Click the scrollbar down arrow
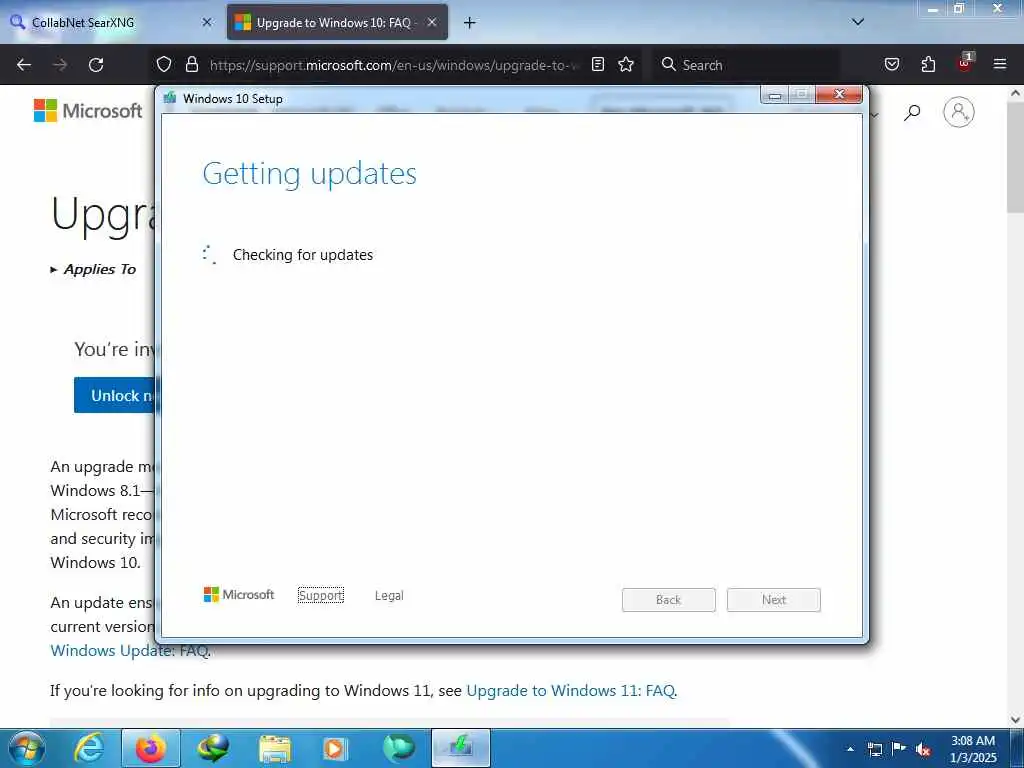The image size is (1024, 768). (x=1015, y=719)
